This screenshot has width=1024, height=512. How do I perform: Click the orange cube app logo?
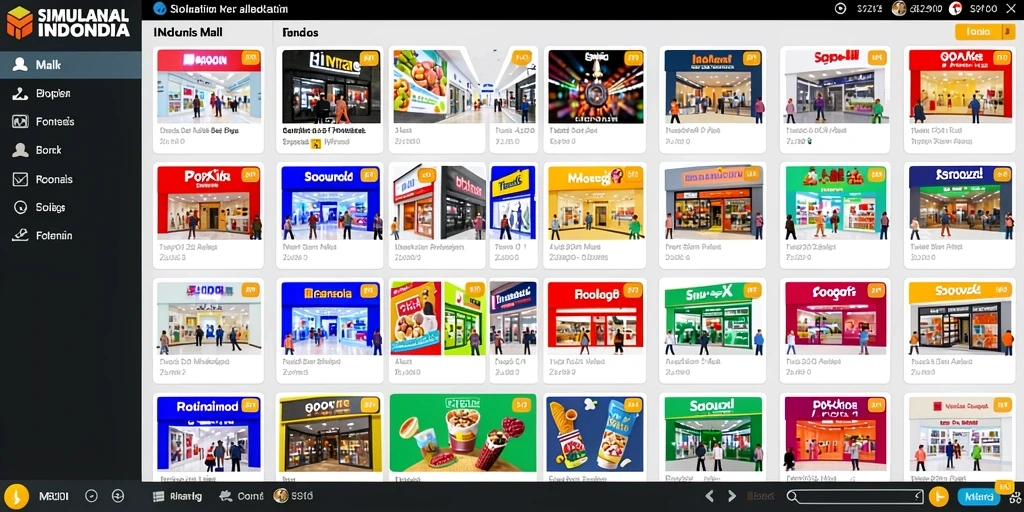pyautogui.click(x=19, y=22)
